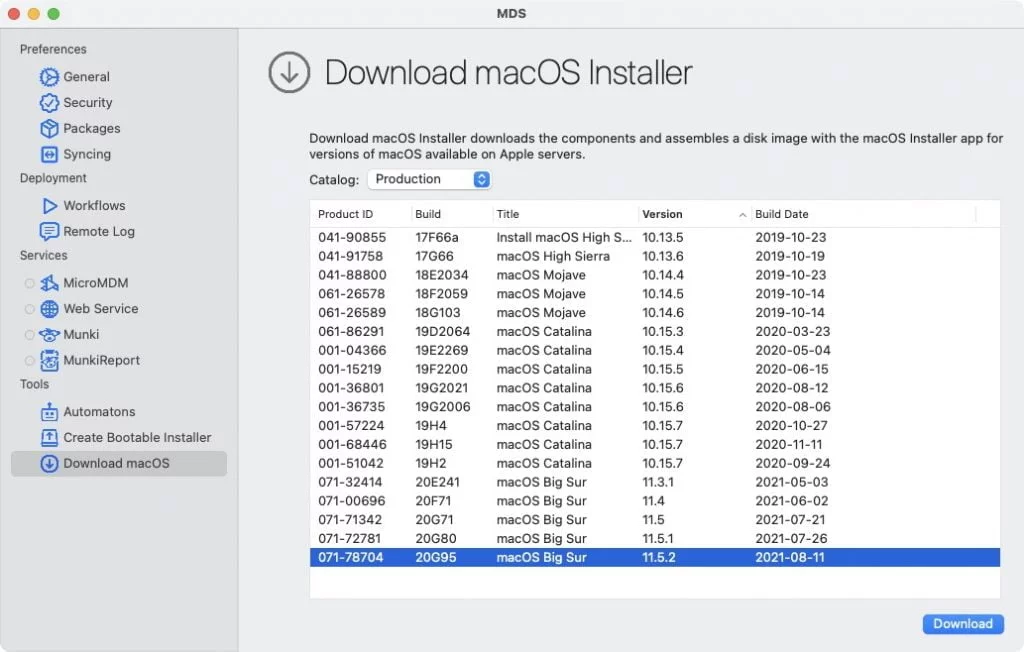1024x652 pixels.
Task: Open the Automatons tool
Action: pos(99,412)
